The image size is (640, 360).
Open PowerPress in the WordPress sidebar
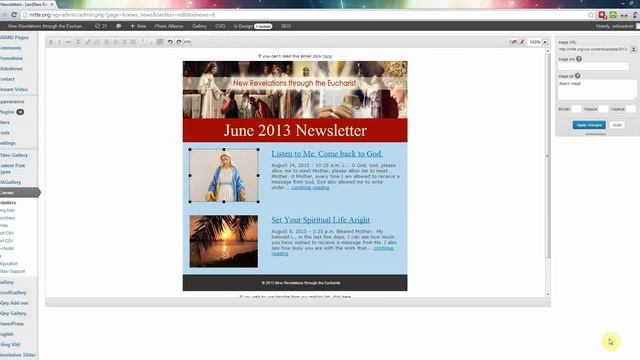[x=12, y=324]
